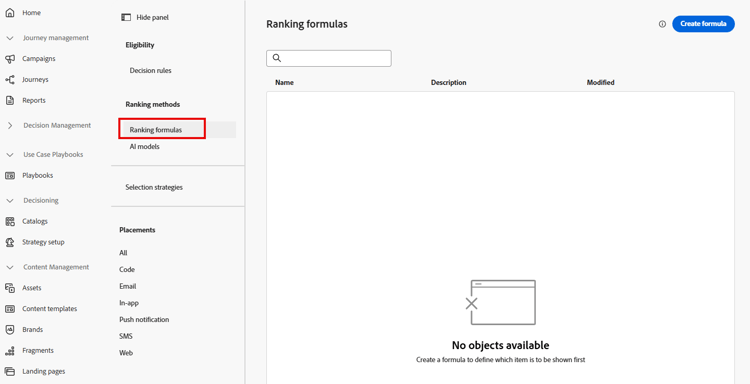This screenshot has width=750, height=384.
Task: Open Content templates
Action: 50,309
